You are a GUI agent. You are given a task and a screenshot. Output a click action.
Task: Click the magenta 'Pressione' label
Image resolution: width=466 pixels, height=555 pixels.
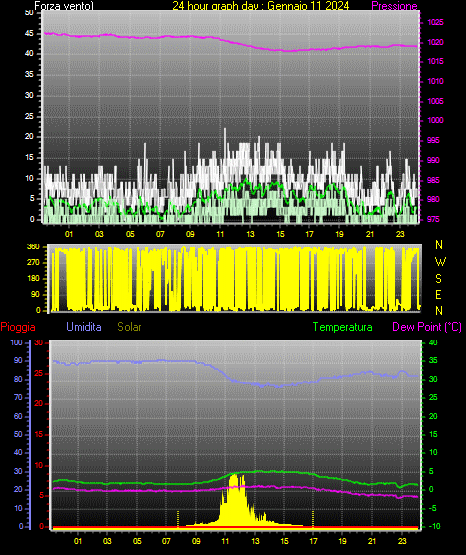395,6
